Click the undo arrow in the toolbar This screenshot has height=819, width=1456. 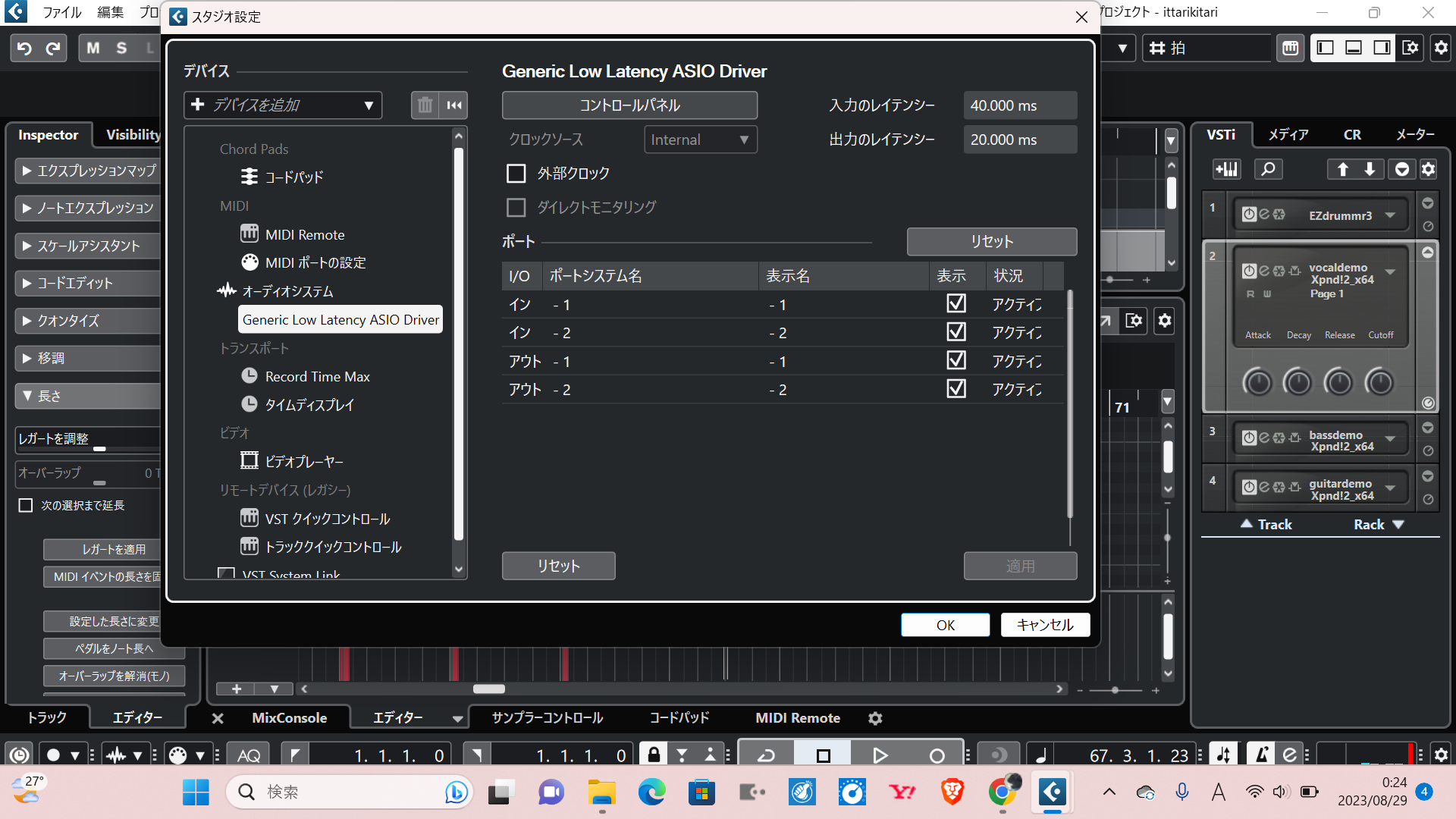24,48
